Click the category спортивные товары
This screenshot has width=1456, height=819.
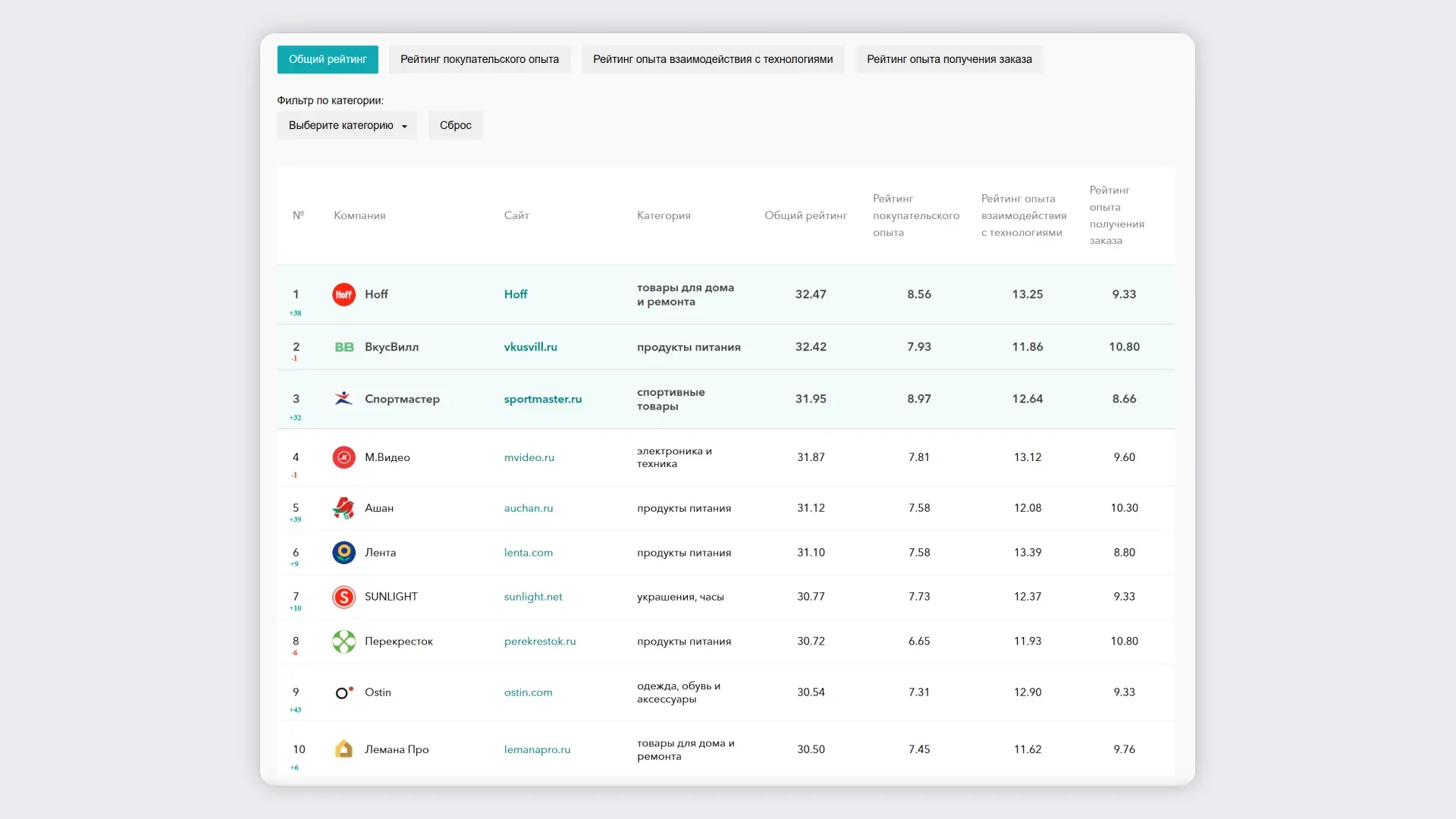(670, 399)
